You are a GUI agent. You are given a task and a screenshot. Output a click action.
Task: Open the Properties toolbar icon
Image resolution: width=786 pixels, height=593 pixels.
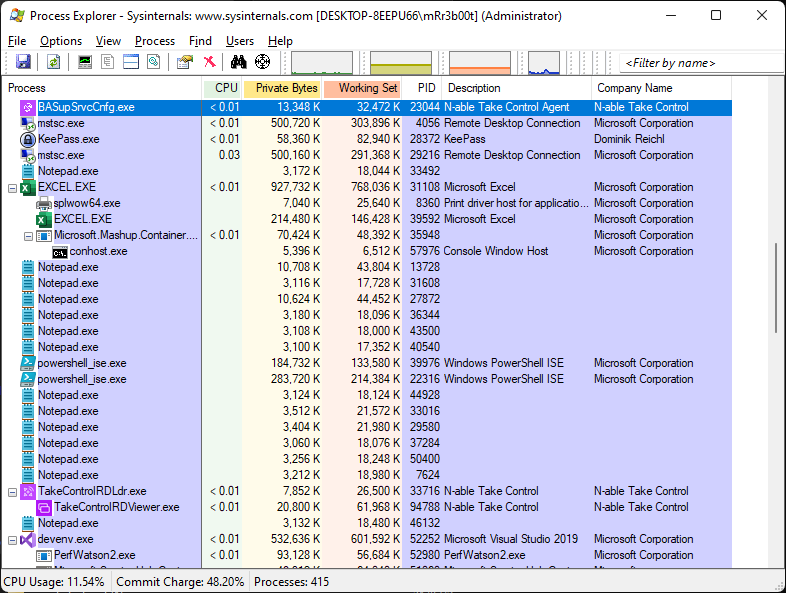184,62
